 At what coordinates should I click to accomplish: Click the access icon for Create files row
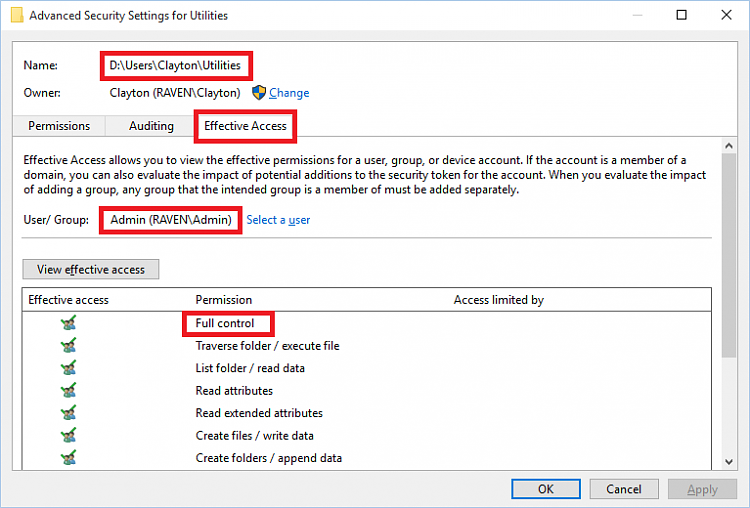coord(68,435)
